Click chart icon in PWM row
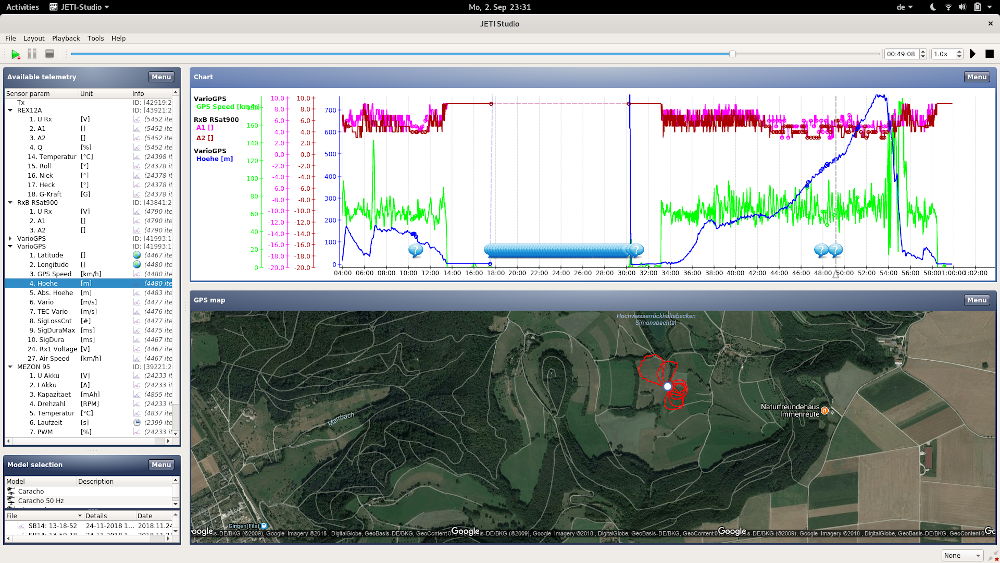This screenshot has width=1000, height=563. [x=136, y=432]
